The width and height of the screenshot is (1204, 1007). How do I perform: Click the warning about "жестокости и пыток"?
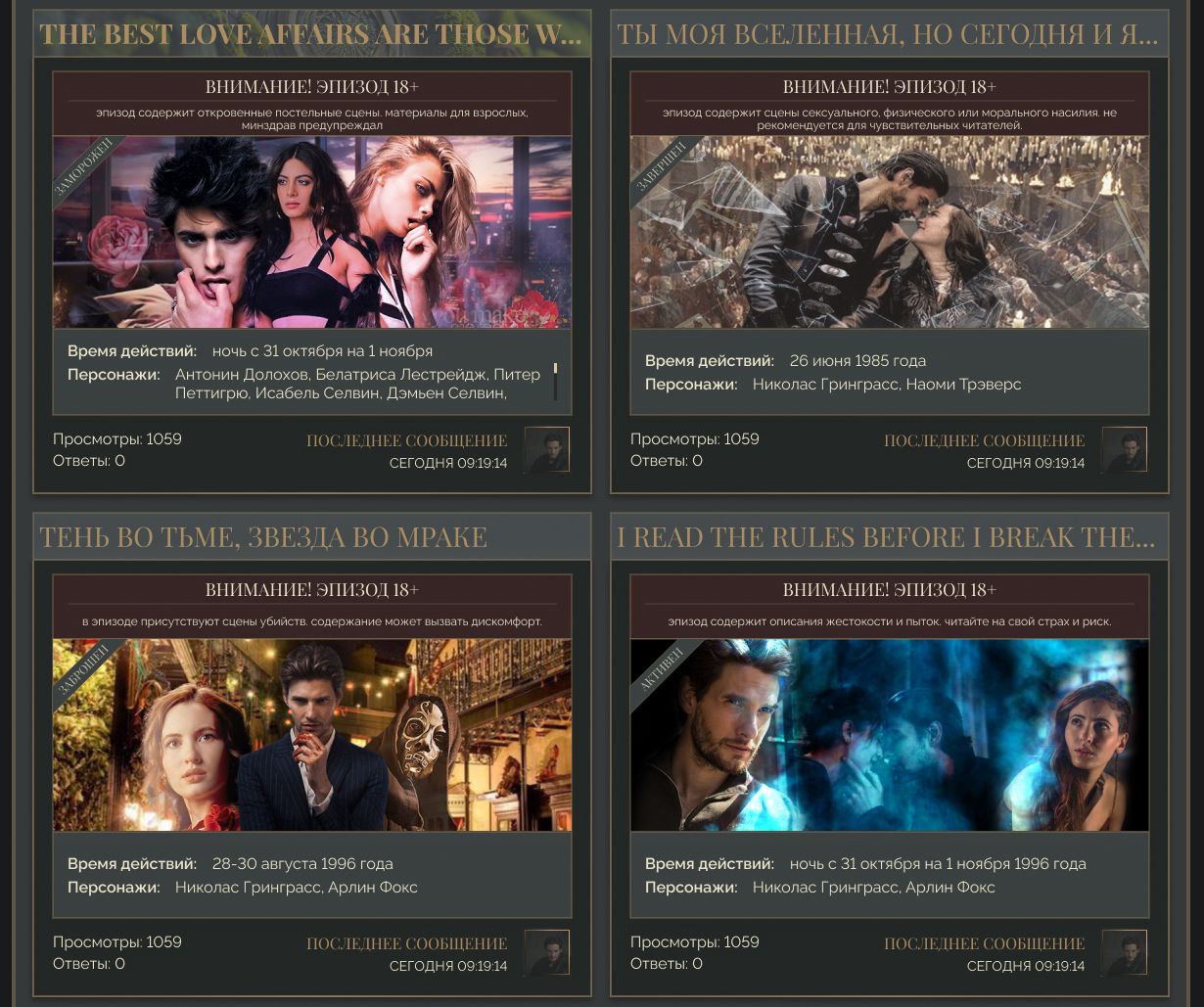(890, 621)
